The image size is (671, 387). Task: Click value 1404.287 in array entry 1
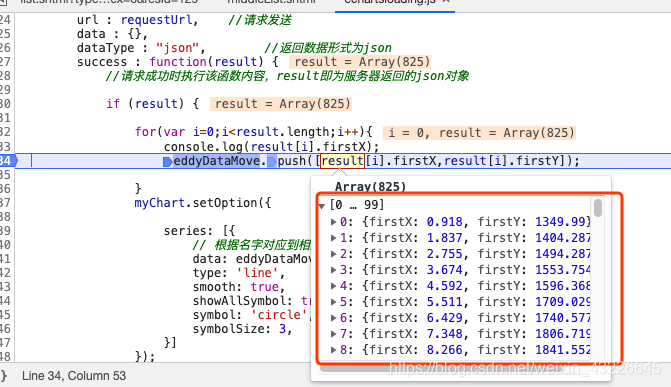(x=562, y=238)
